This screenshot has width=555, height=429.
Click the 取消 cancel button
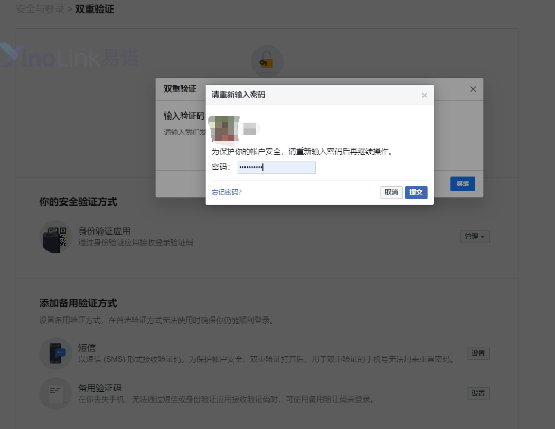pyautogui.click(x=391, y=192)
